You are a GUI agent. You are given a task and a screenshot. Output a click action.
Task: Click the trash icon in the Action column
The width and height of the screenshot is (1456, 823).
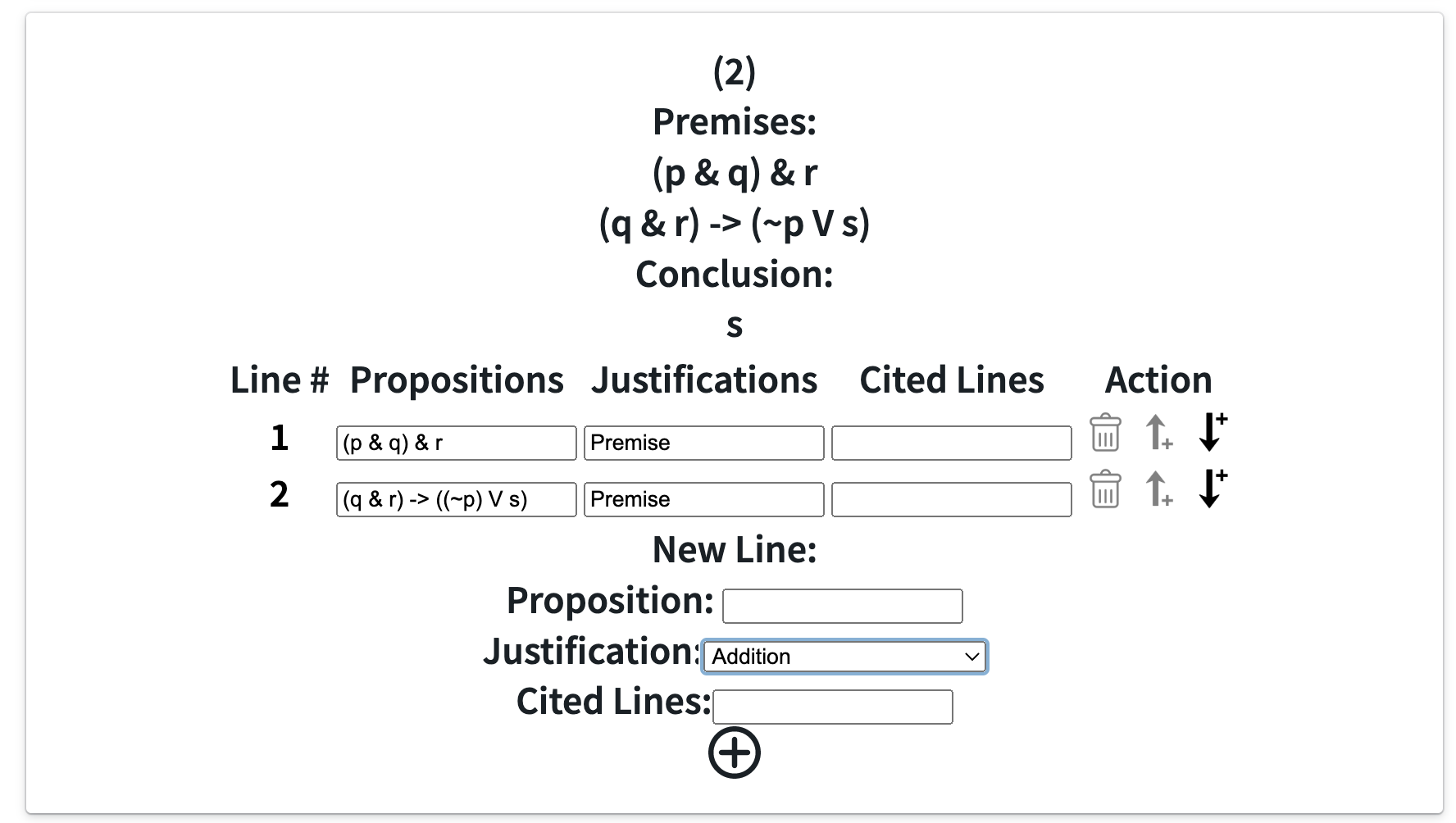(x=1104, y=434)
